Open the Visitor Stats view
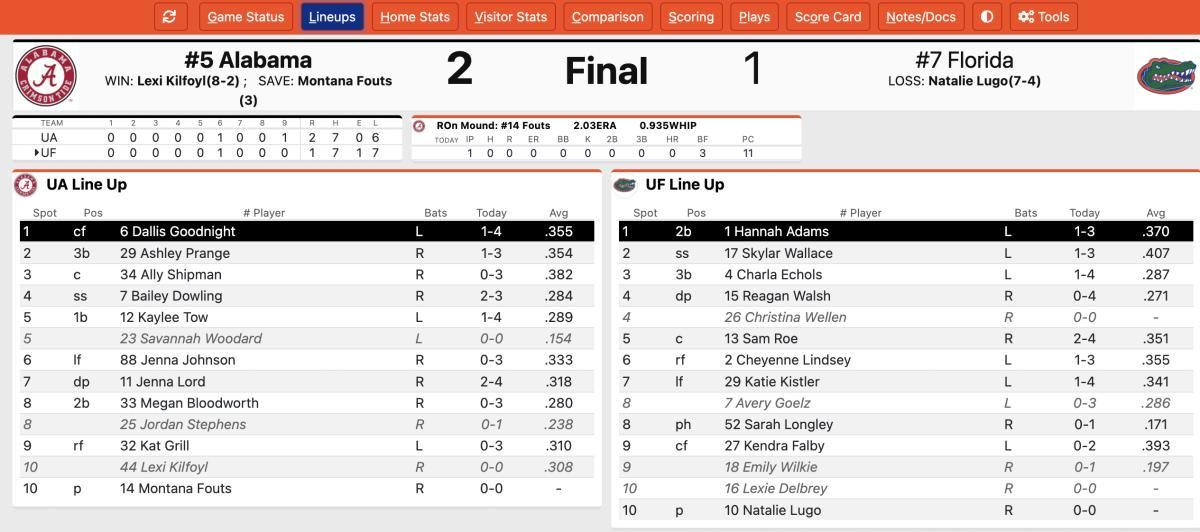This screenshot has height=532, width=1200. point(511,17)
